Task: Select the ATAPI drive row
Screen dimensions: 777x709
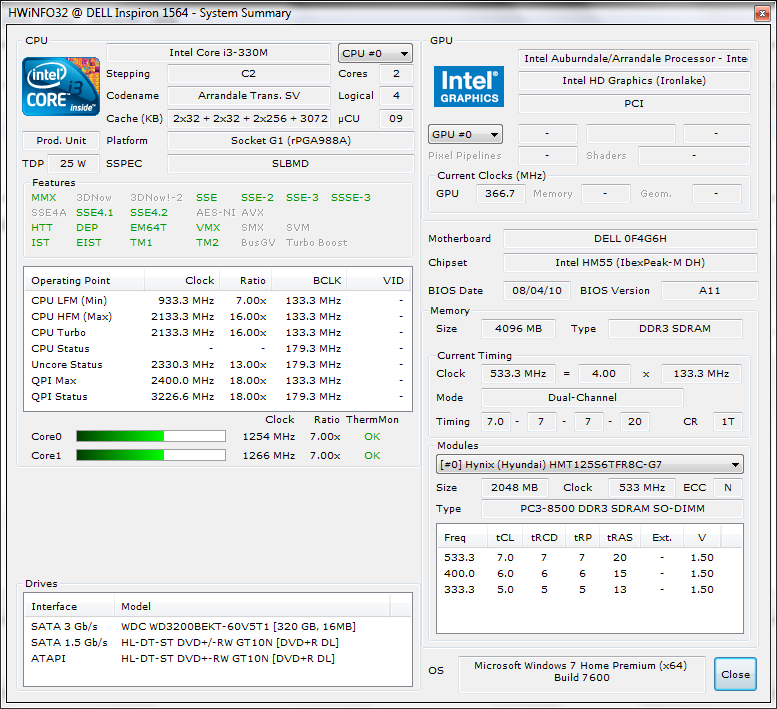Action: pos(218,658)
